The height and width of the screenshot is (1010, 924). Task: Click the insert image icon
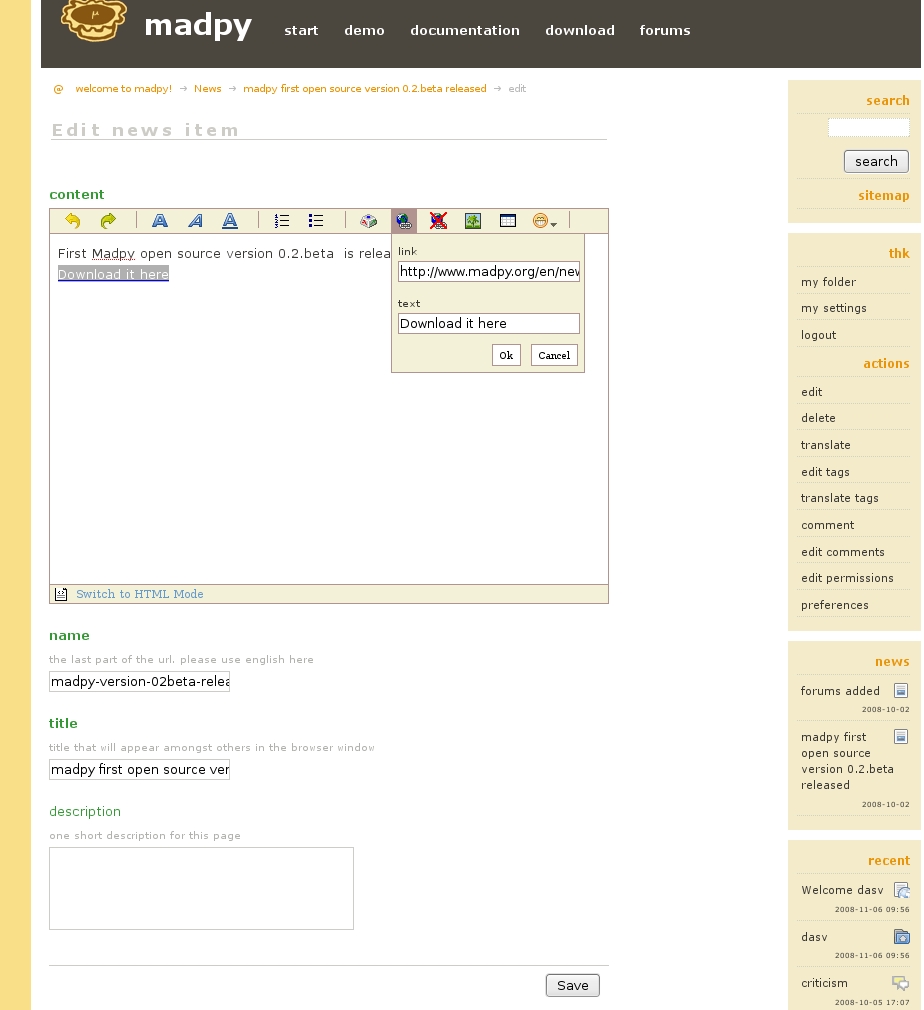(473, 221)
